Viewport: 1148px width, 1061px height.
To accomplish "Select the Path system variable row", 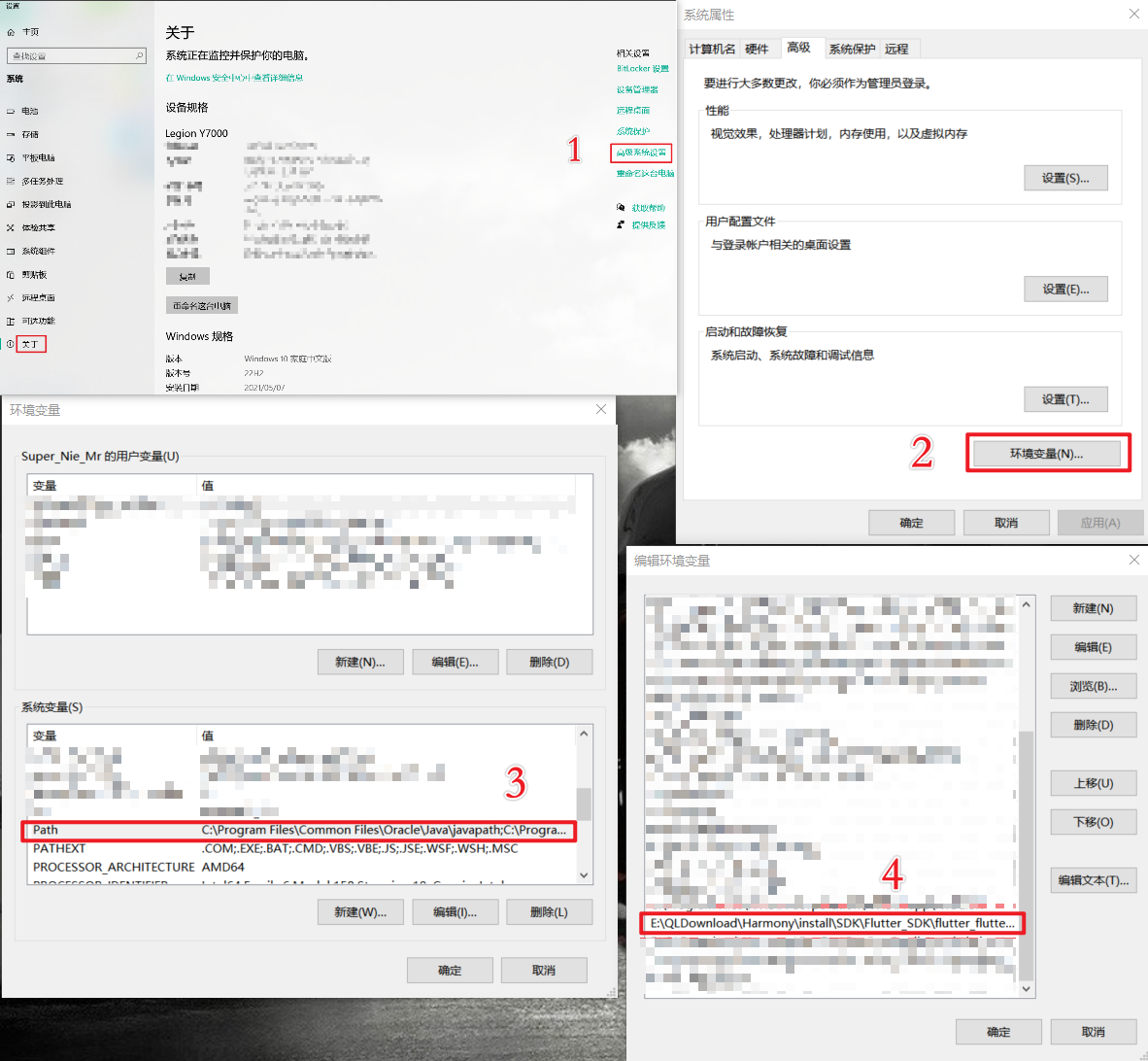I will click(299, 831).
